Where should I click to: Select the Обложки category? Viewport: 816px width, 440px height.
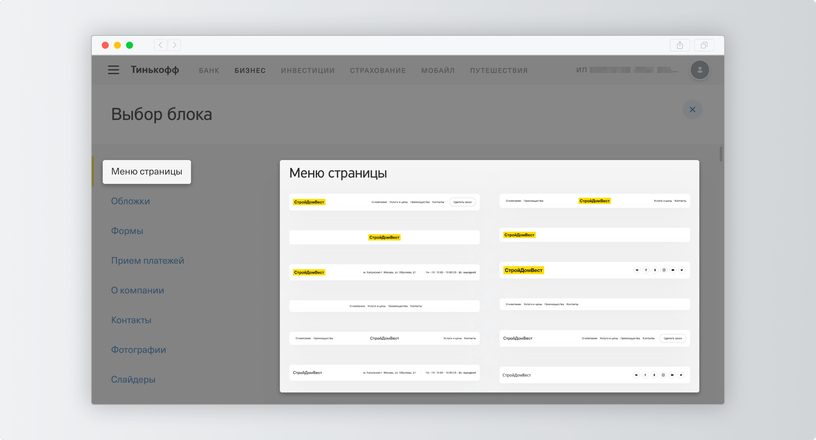130,201
